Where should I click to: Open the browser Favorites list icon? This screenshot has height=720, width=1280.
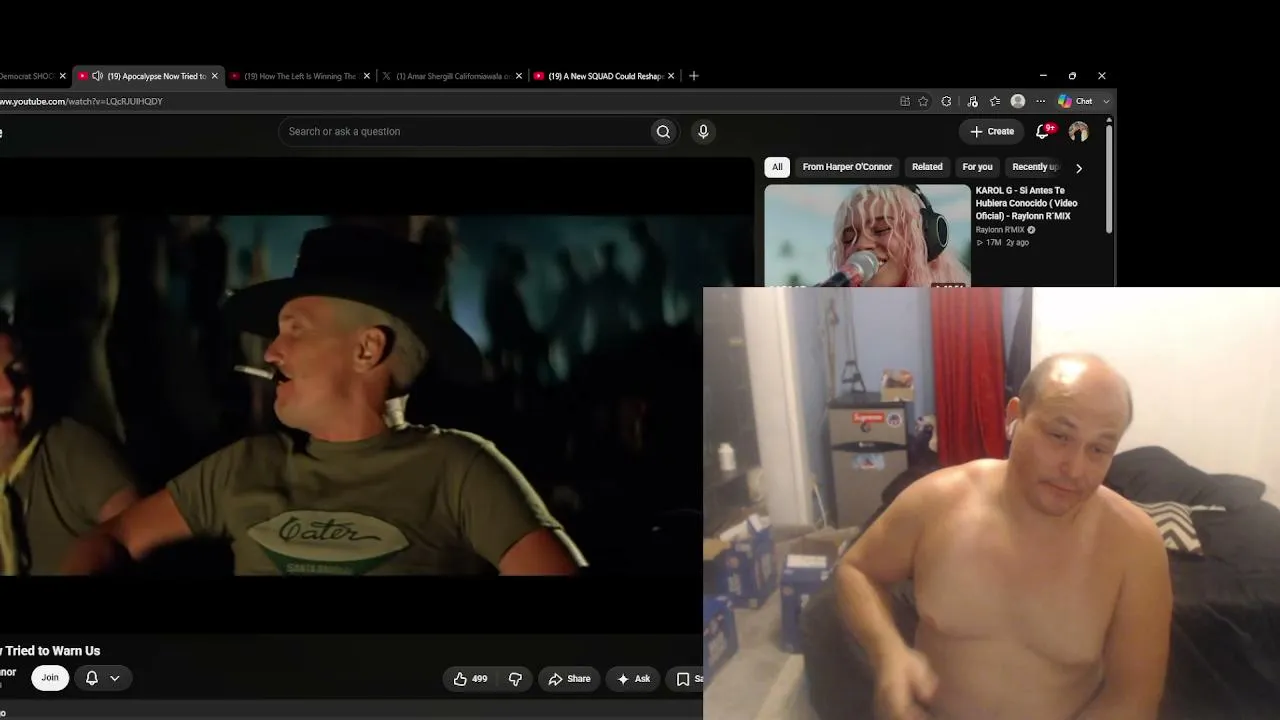(x=995, y=101)
